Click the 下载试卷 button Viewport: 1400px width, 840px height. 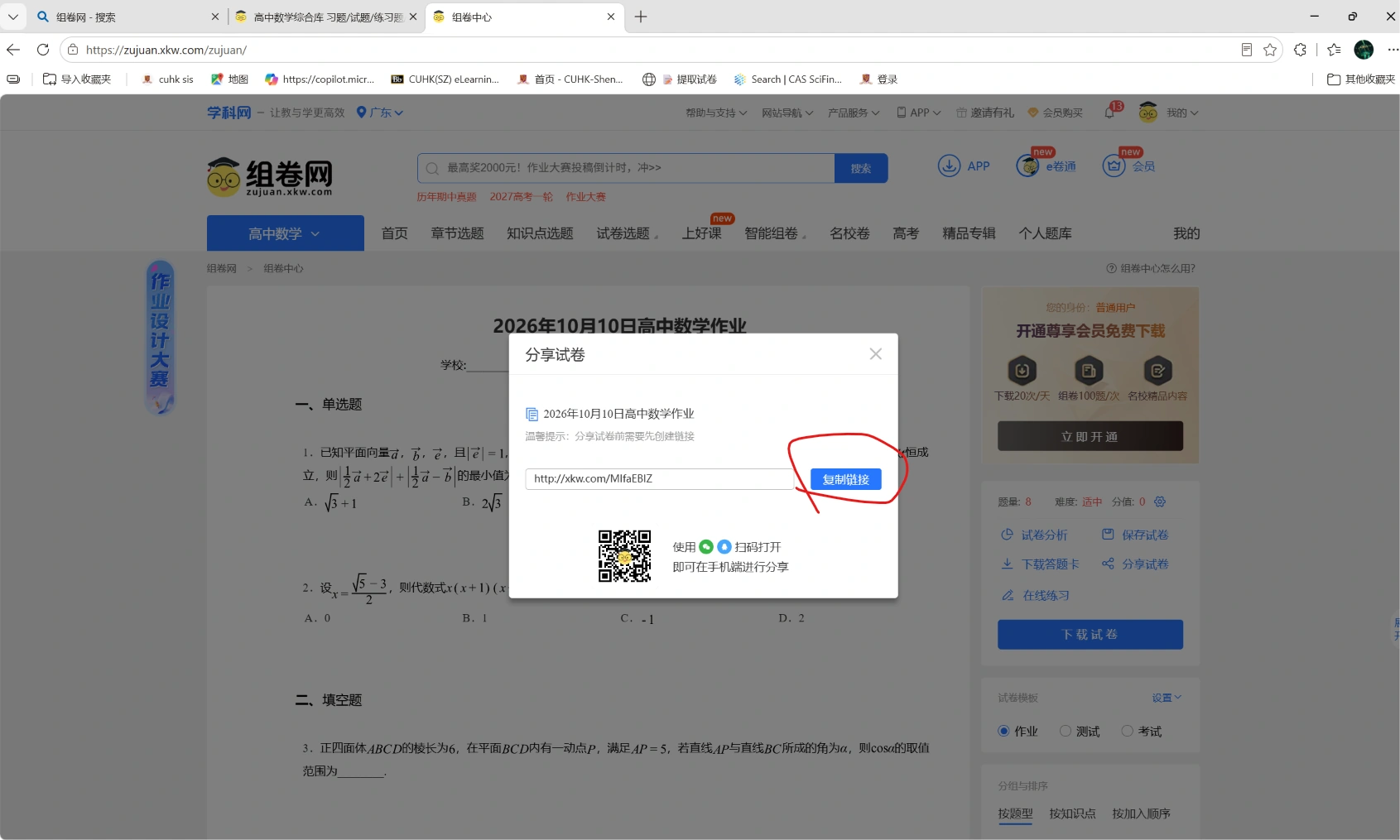pos(1090,635)
